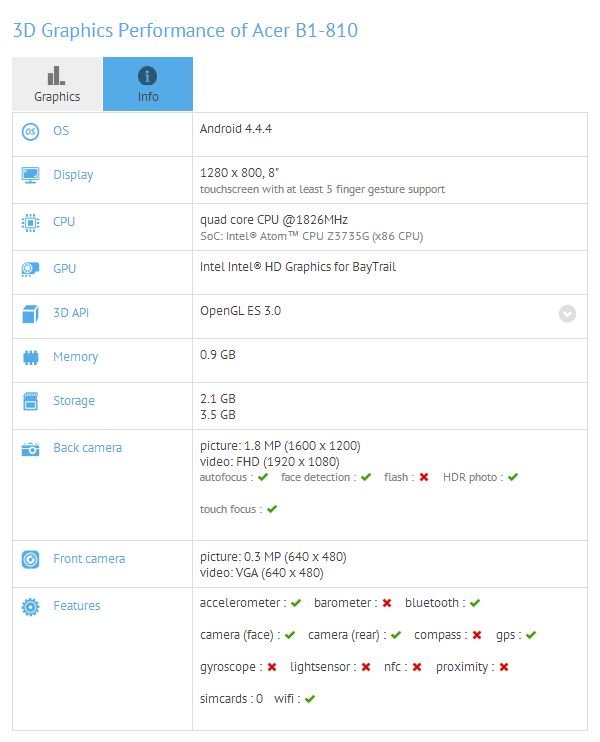
Task: Click the GPU graphics card icon
Action: click(x=31, y=269)
